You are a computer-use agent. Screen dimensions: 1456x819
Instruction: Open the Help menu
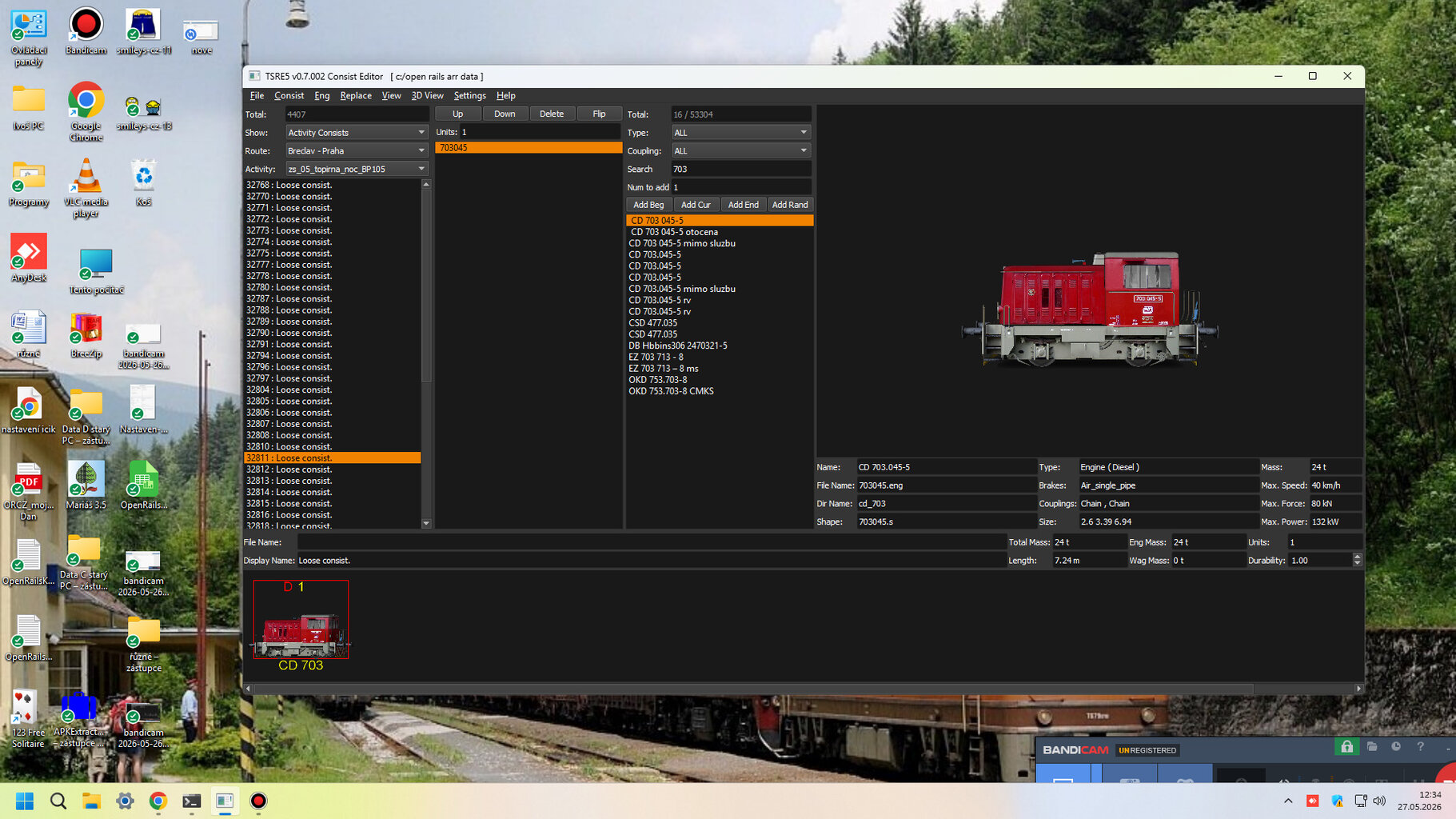506,95
